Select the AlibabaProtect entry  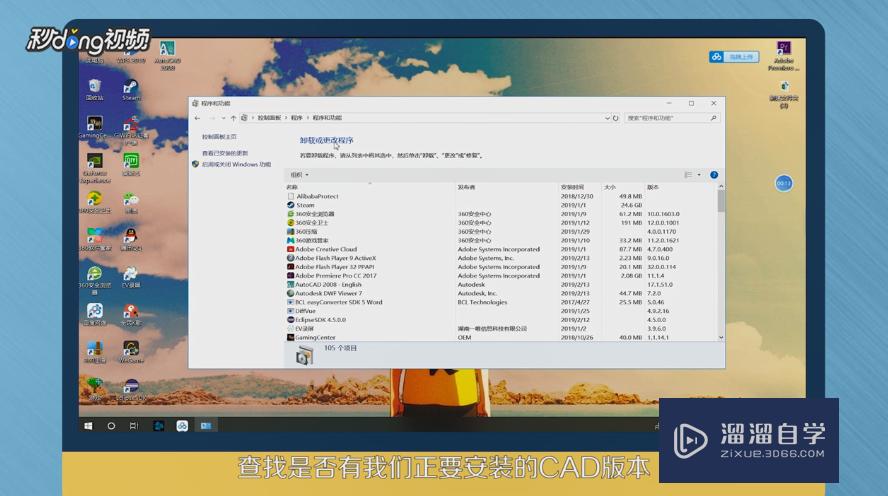pyautogui.click(x=501, y=196)
